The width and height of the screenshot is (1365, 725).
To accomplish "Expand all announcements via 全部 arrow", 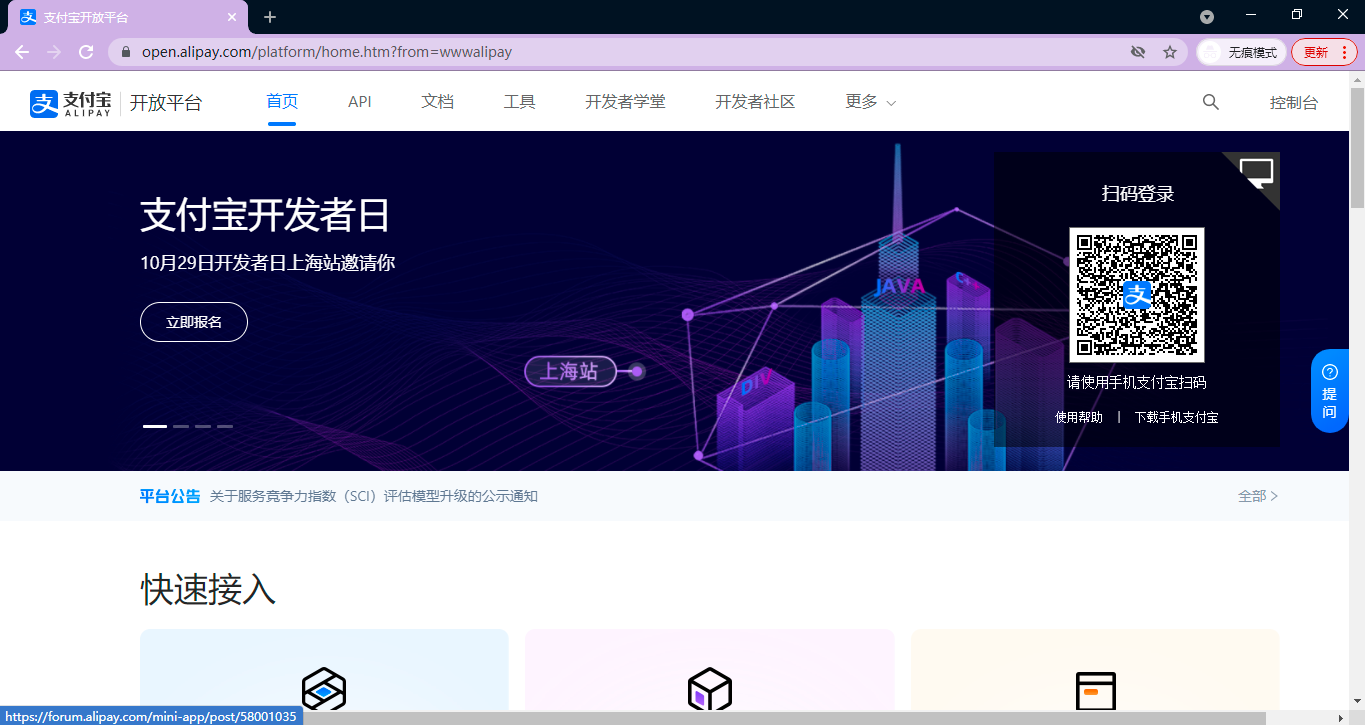I will pyautogui.click(x=1258, y=495).
